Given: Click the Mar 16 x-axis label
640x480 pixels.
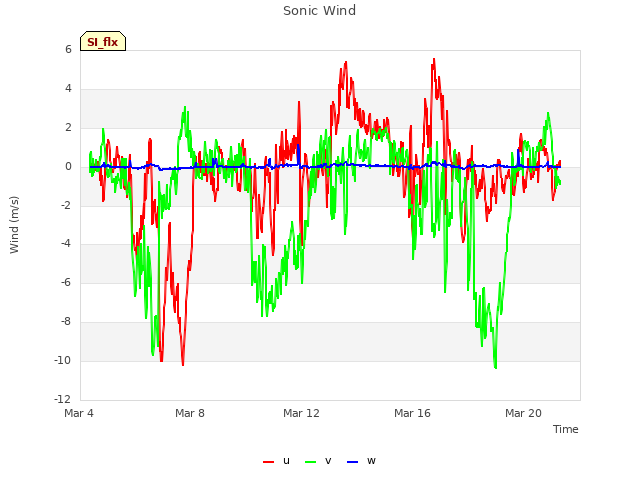Looking at the screenshot, I should coord(412,413).
